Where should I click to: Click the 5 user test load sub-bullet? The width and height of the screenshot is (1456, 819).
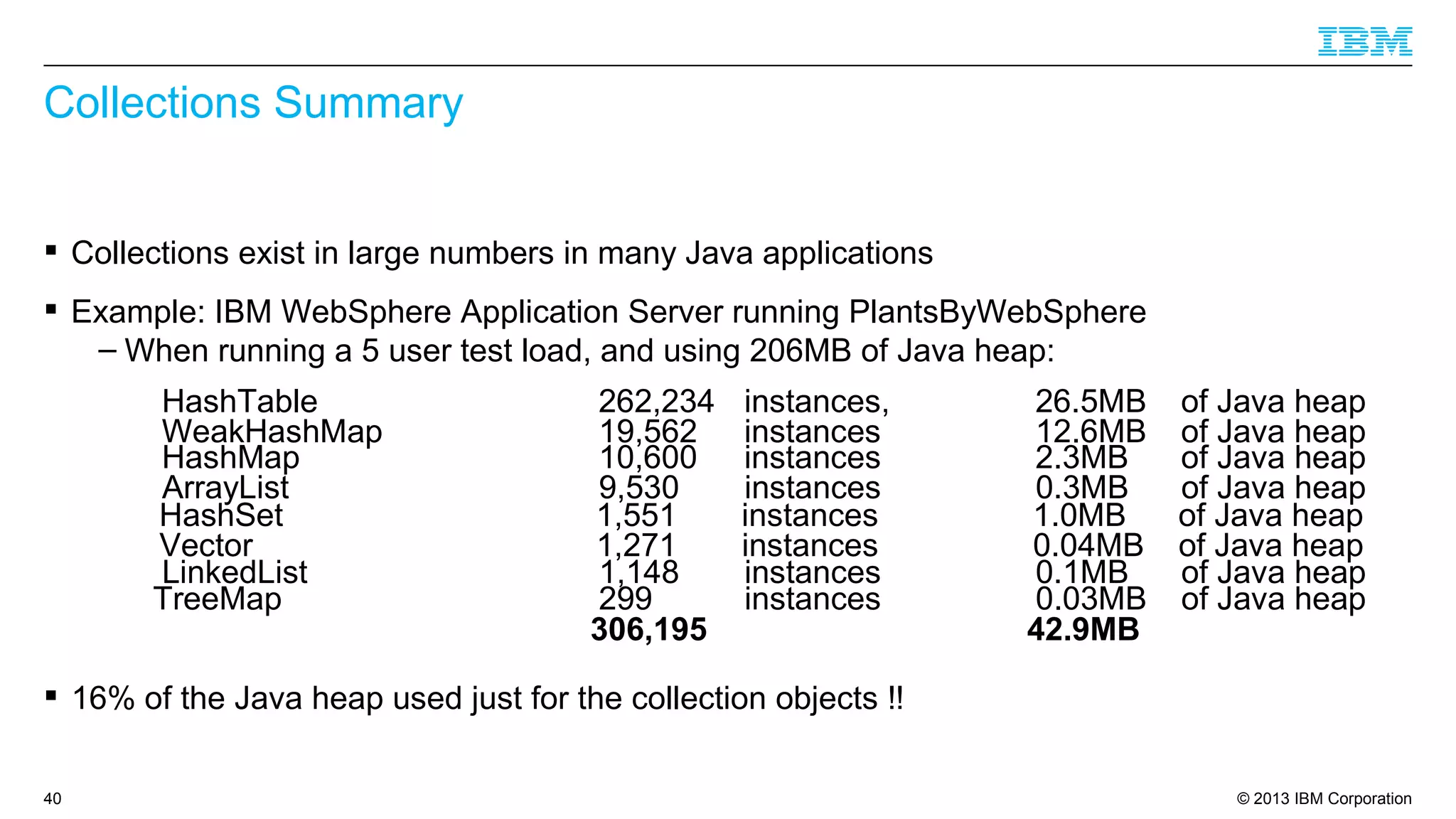pyautogui.click(x=589, y=351)
